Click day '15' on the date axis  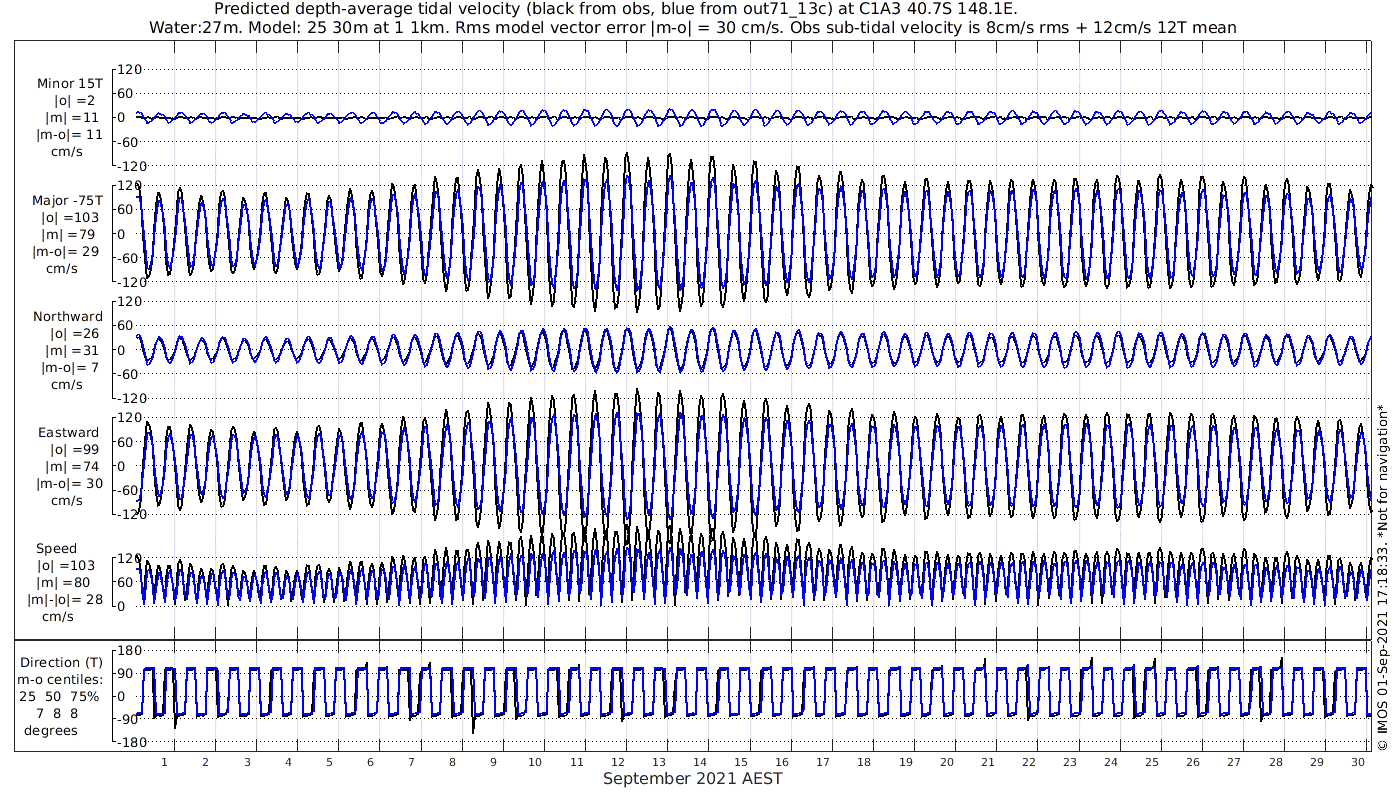coord(741,762)
